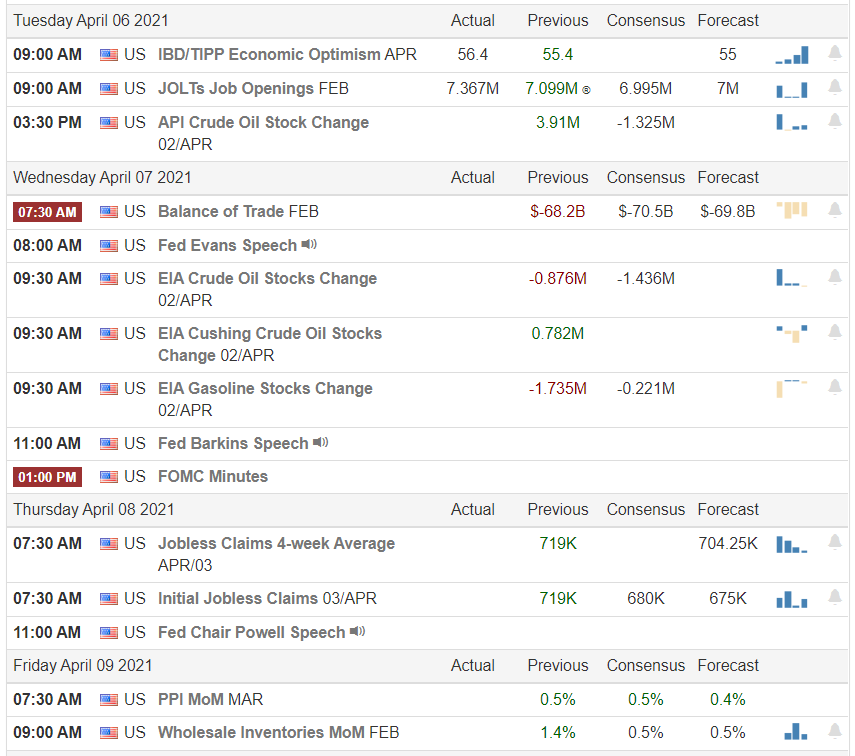Screen dimensions: 855x756
Task: Click bell icon on Initial Jobless Claims row
Action: tap(835, 598)
